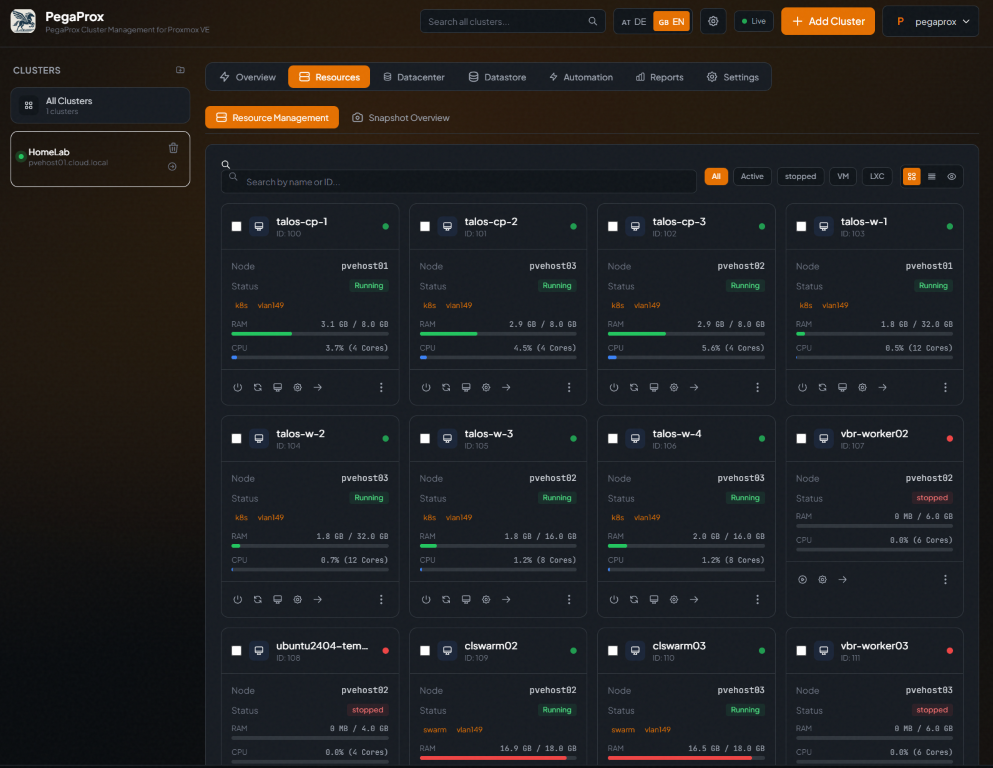Toggle the eye visibility icon in filter bar
This screenshot has height=768, width=993.
(951, 177)
